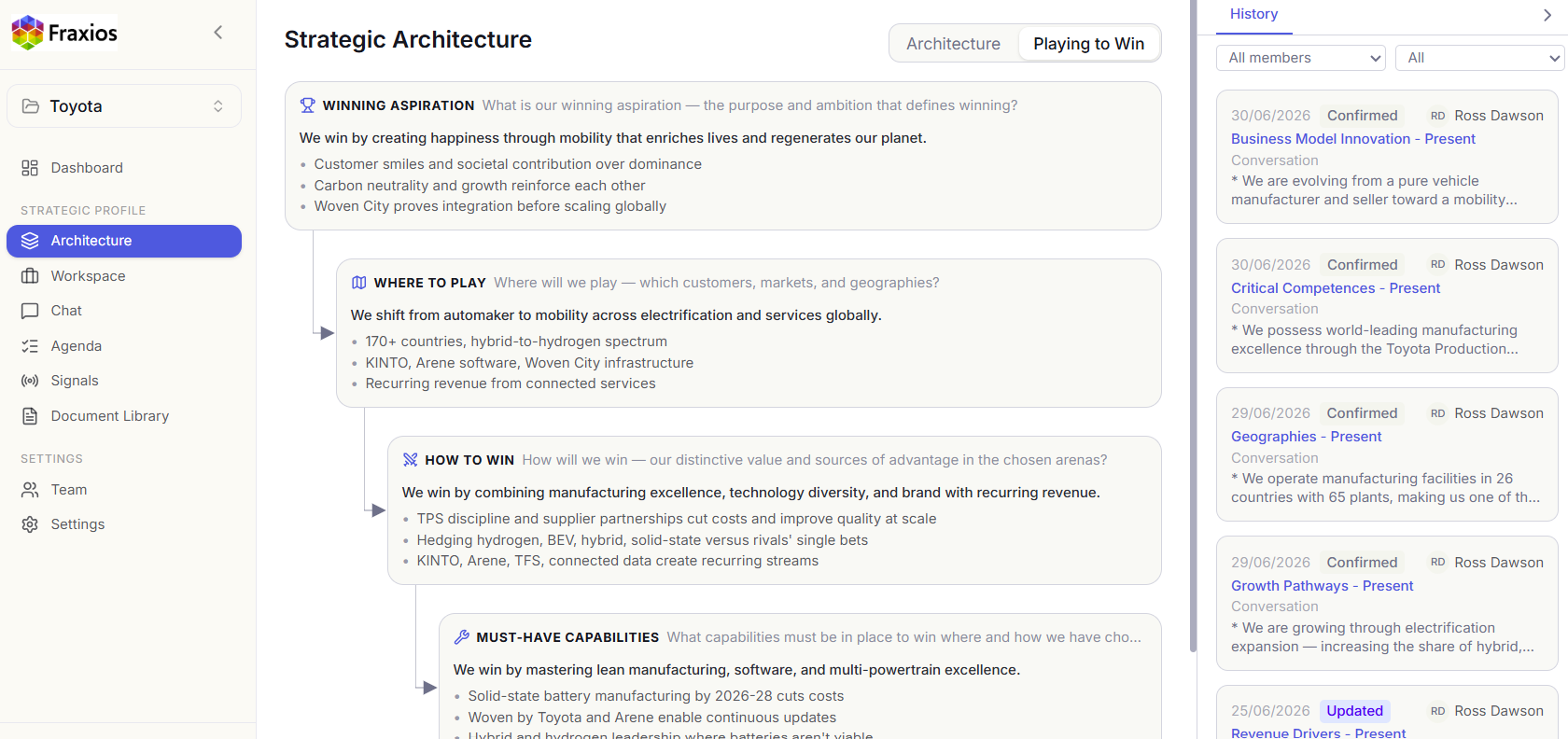Viewport: 1568px width, 739px height.
Task: Open Signals from the sidebar
Action: point(124,381)
